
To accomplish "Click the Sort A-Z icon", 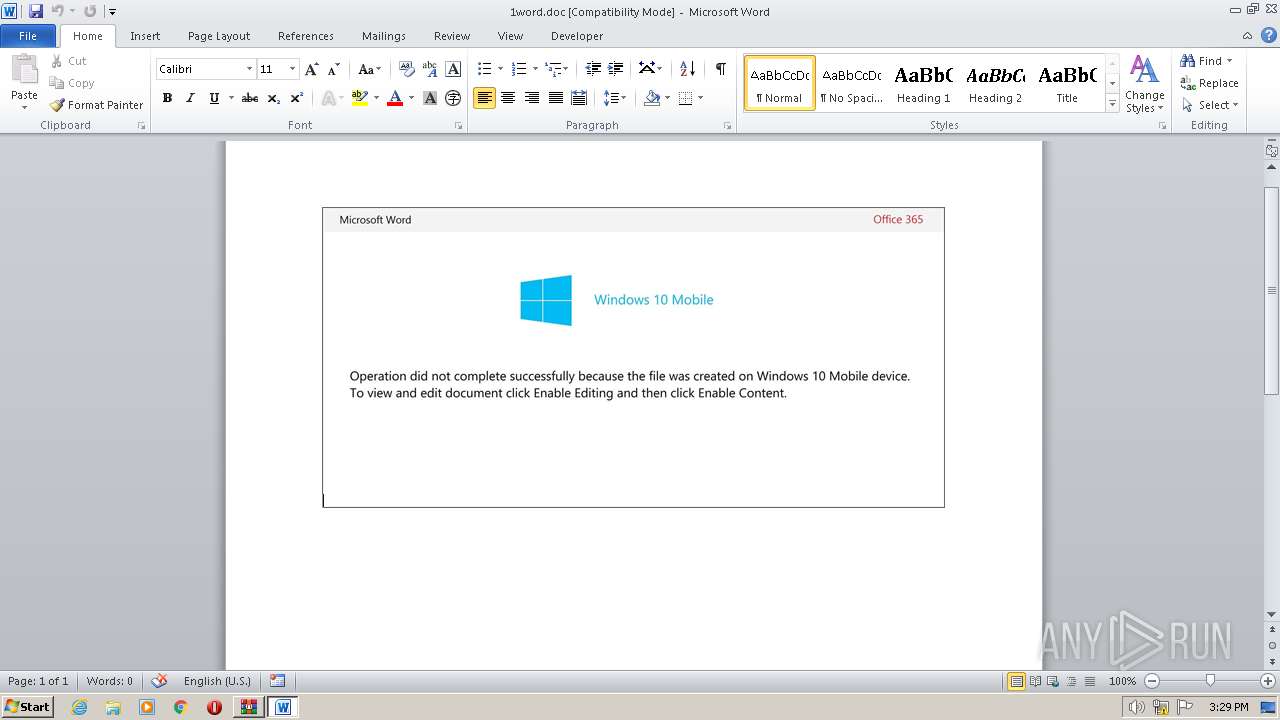I will pyautogui.click(x=687, y=69).
